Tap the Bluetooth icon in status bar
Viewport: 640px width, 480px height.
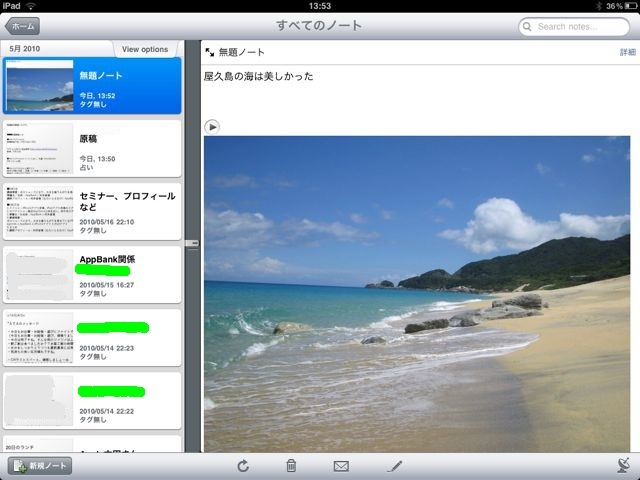[x=599, y=6]
